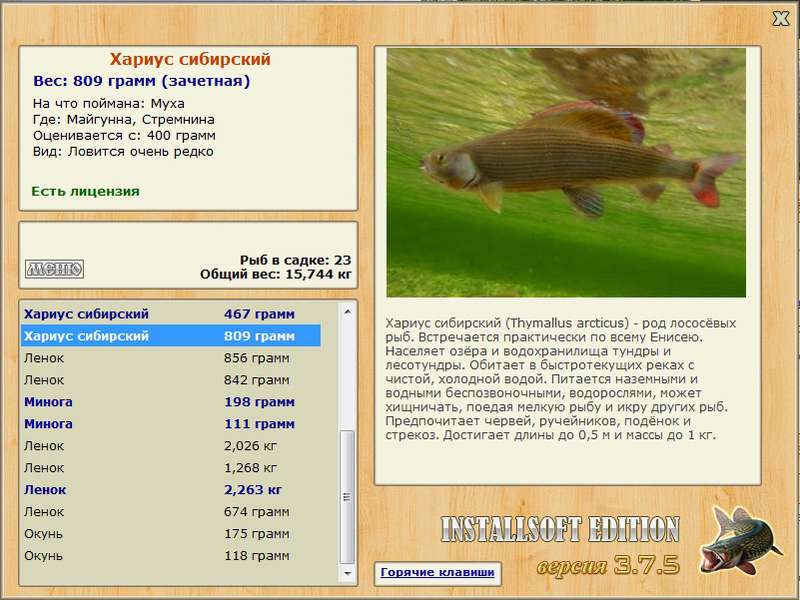Click the Рыб в садке: 23 text
The width and height of the screenshot is (800, 600).
(x=295, y=260)
